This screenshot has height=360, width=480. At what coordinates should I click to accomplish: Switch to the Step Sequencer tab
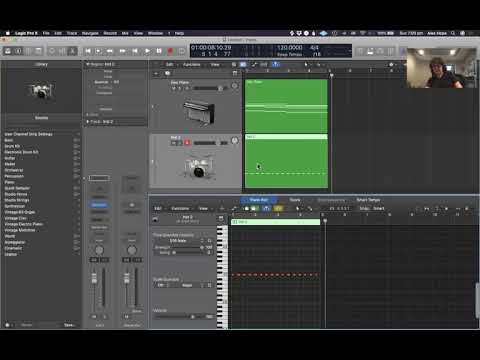[331, 200]
